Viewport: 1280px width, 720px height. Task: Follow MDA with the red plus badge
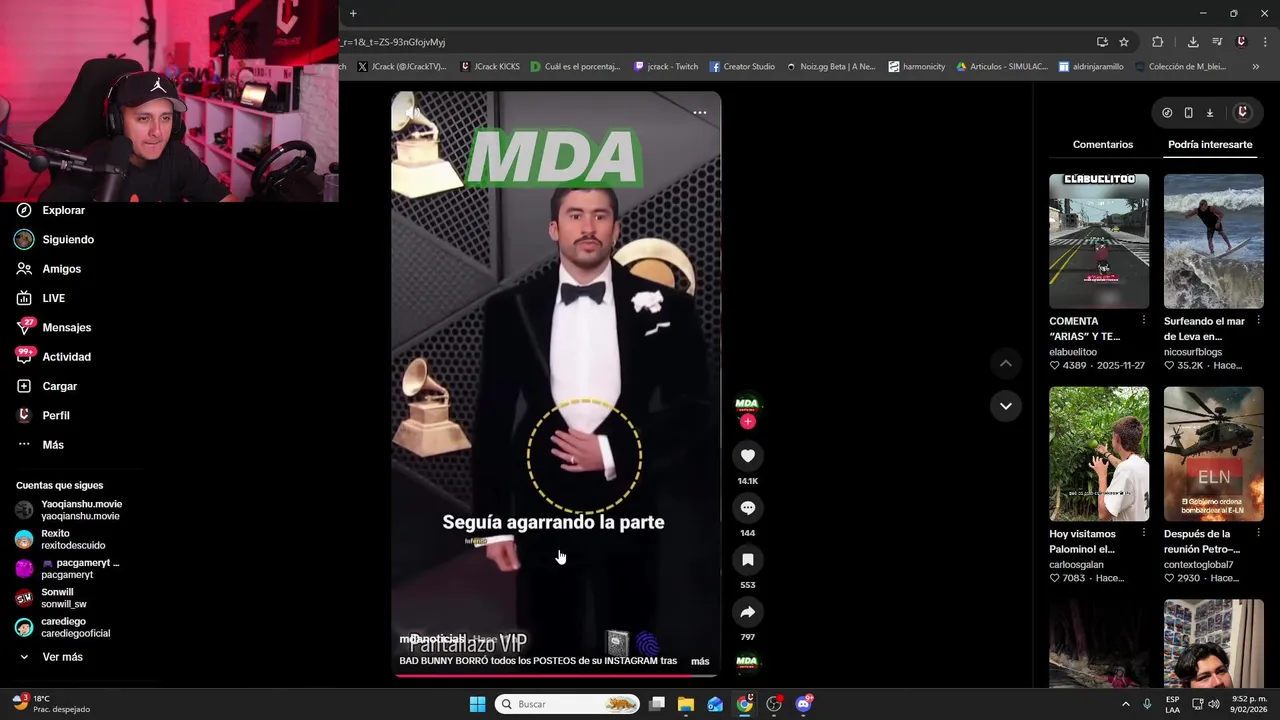747,422
